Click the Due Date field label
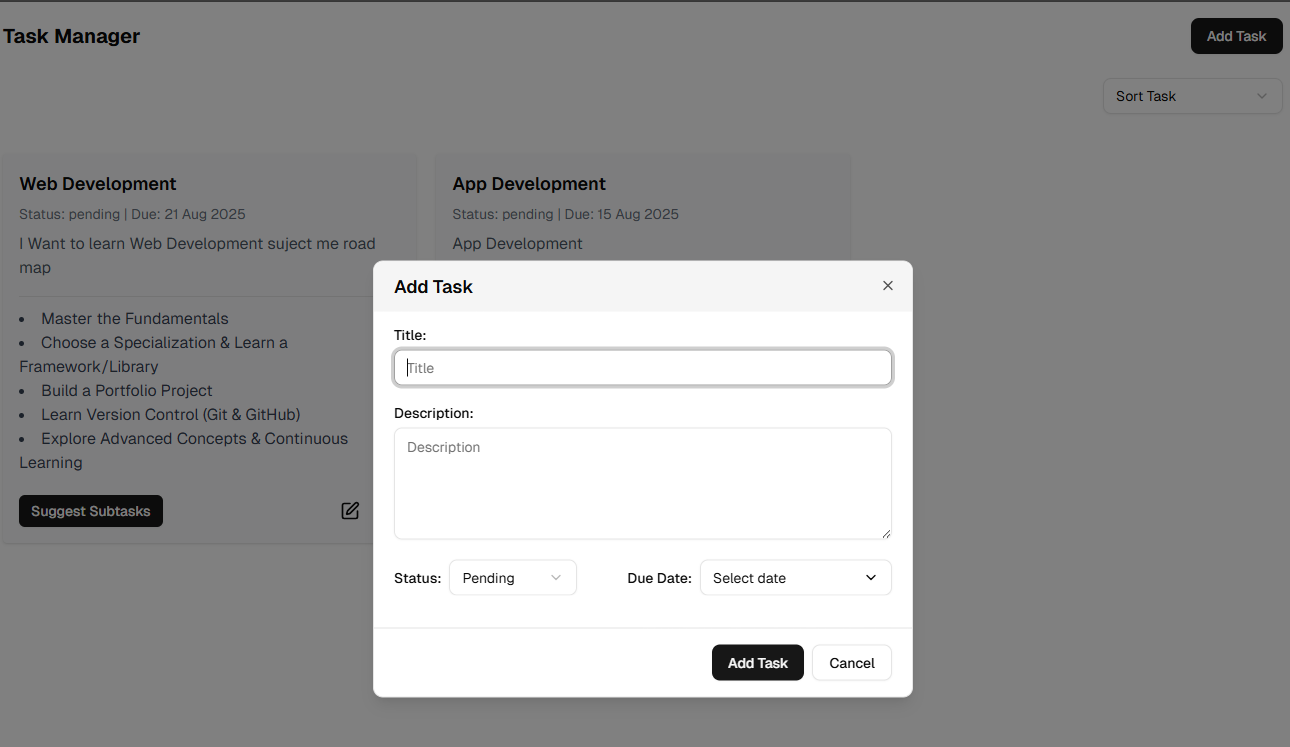 659,578
